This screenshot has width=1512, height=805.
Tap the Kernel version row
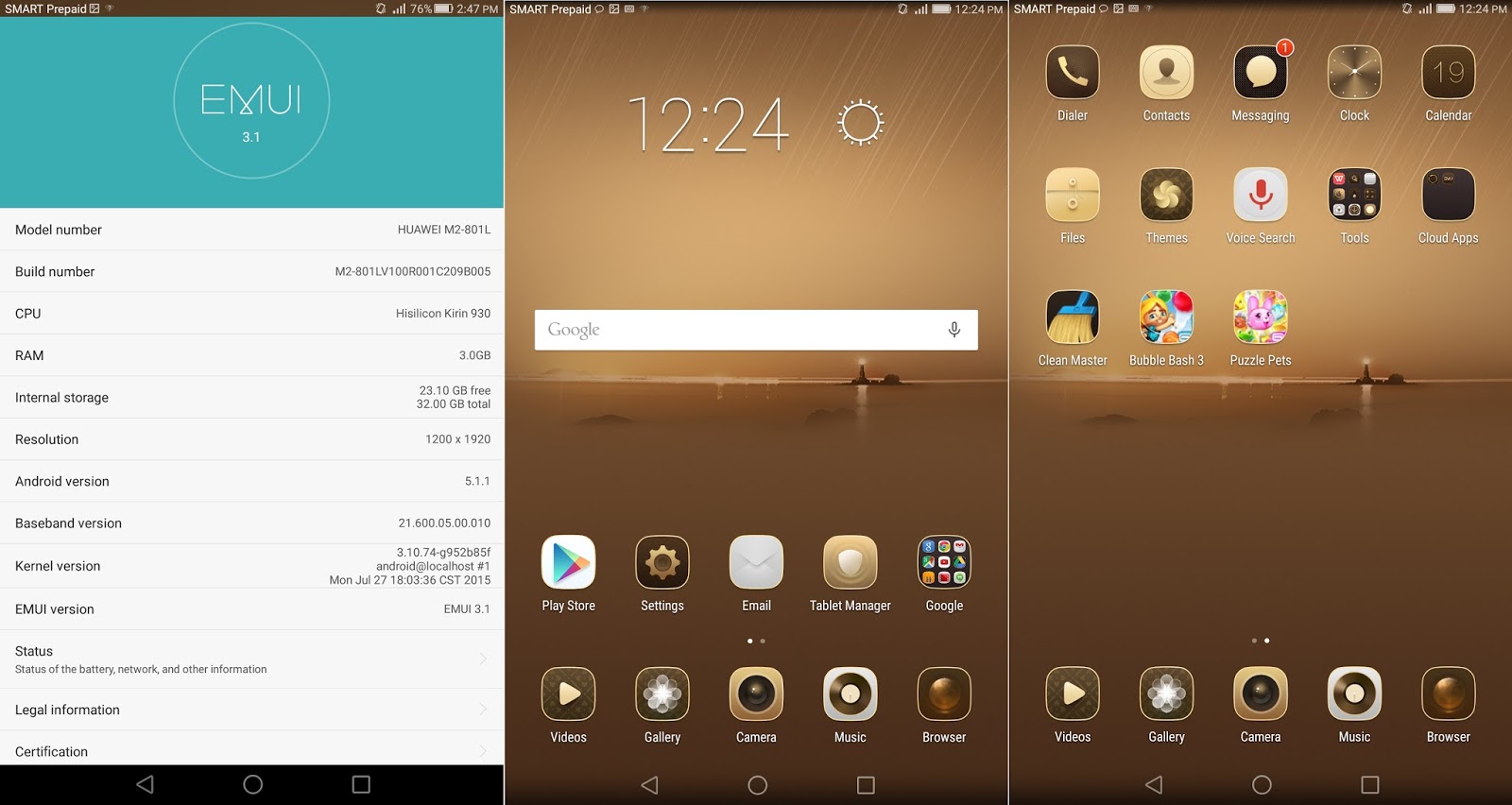251,566
